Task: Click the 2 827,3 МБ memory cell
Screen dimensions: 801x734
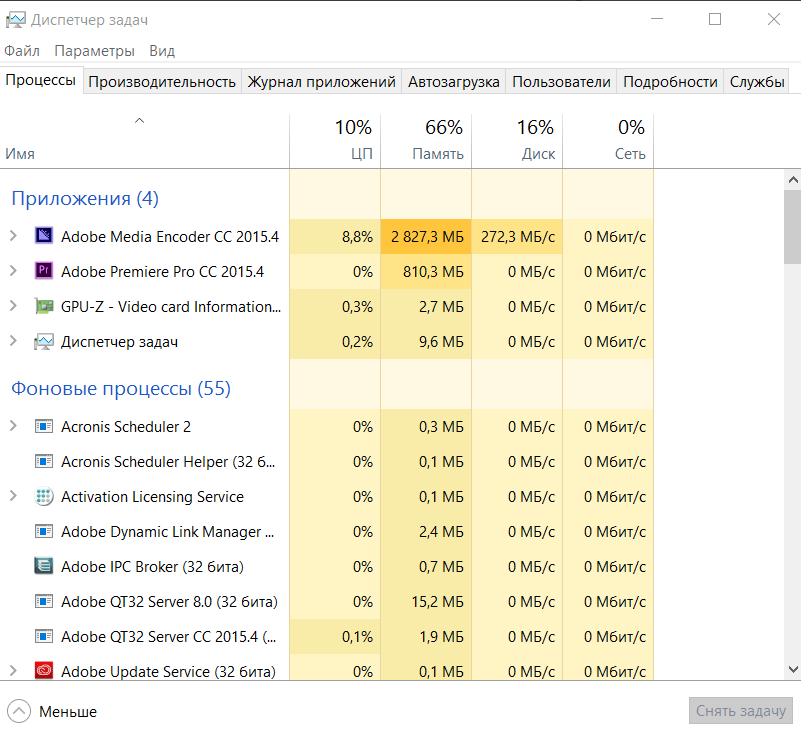Action: click(426, 236)
